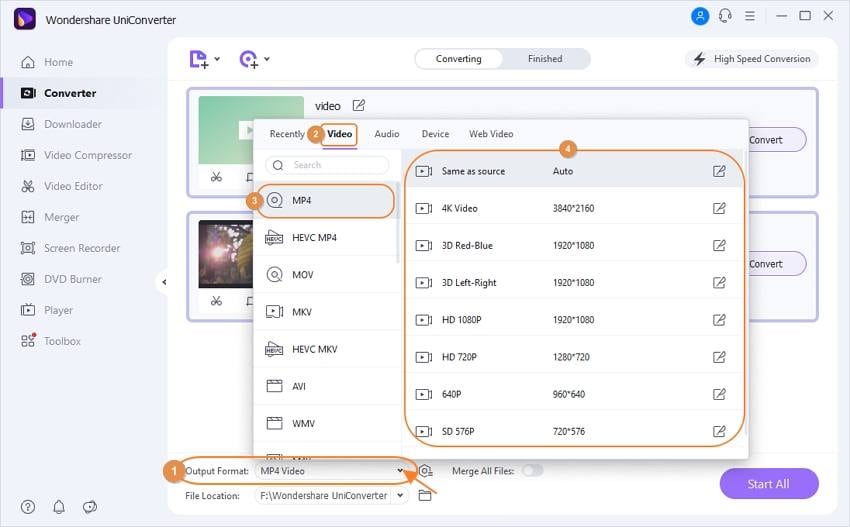The height and width of the screenshot is (527, 850).
Task: Select the MOV format
Action: click(x=326, y=275)
